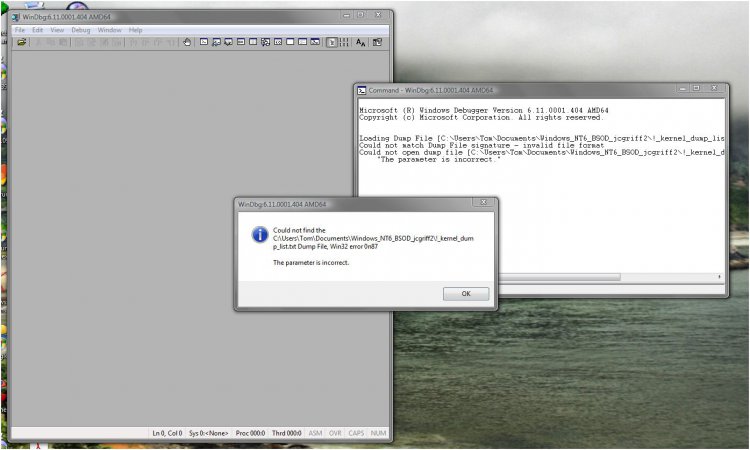
Task: Click 'Could not match Dump File signature' line
Action: (x=482, y=145)
